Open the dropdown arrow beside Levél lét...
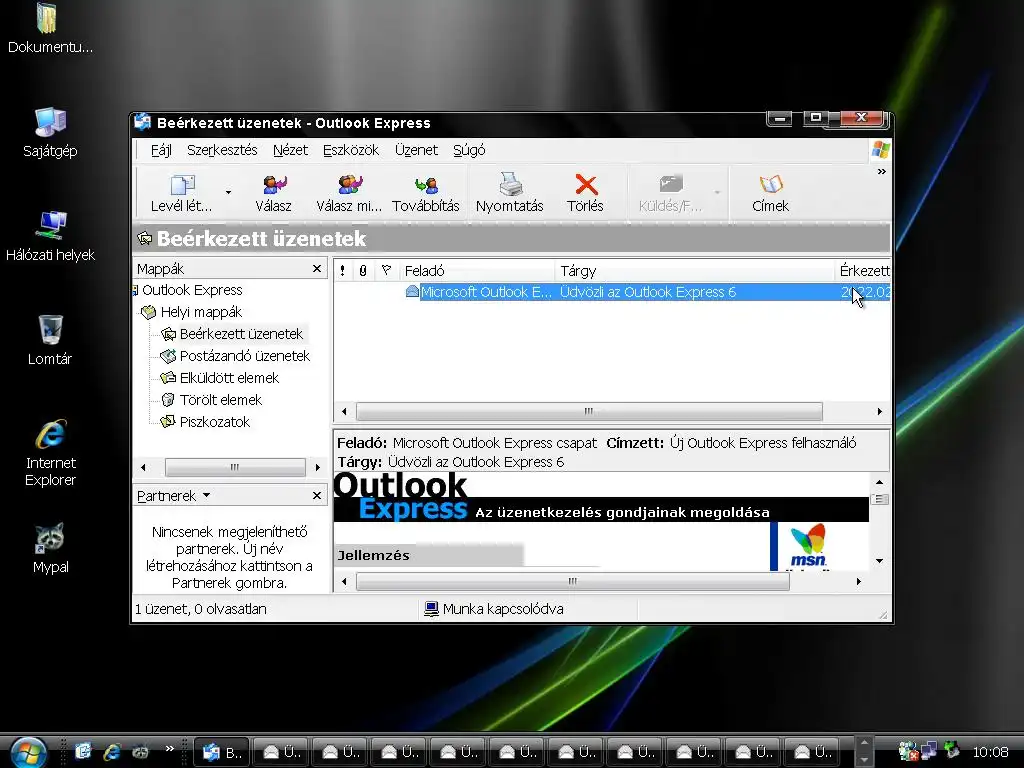1024x768 pixels. pos(228,193)
